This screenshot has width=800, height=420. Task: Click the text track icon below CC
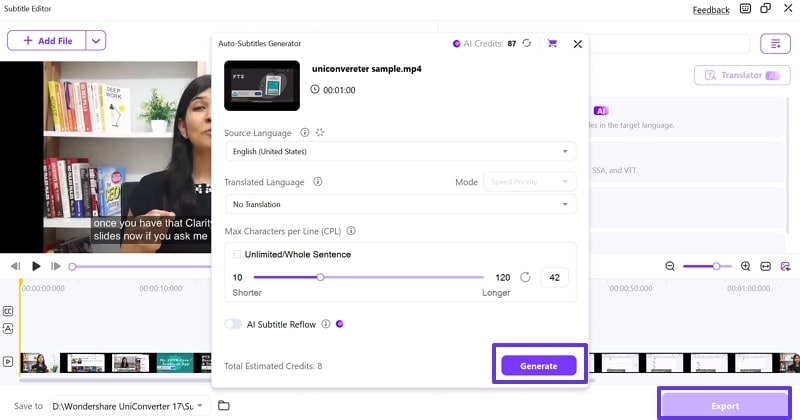coord(8,329)
